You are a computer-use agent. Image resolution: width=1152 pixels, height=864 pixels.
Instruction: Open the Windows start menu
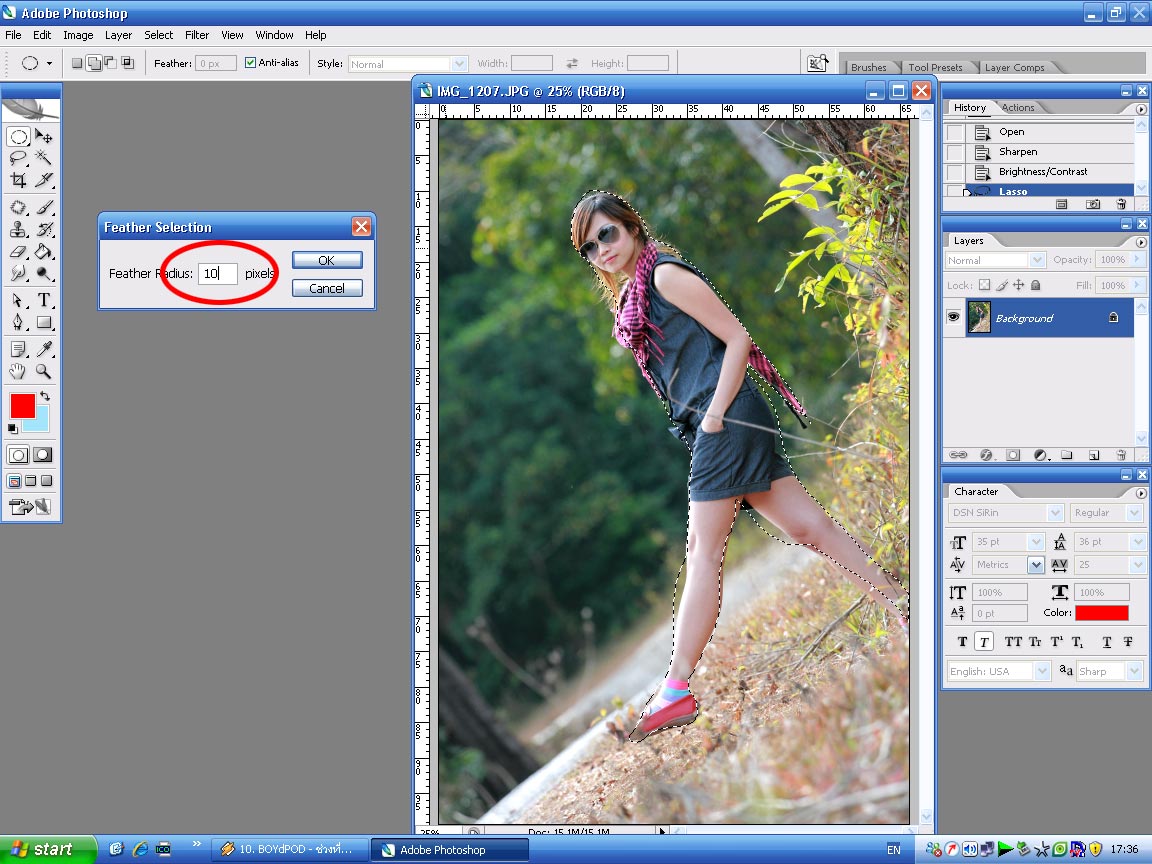(x=48, y=849)
